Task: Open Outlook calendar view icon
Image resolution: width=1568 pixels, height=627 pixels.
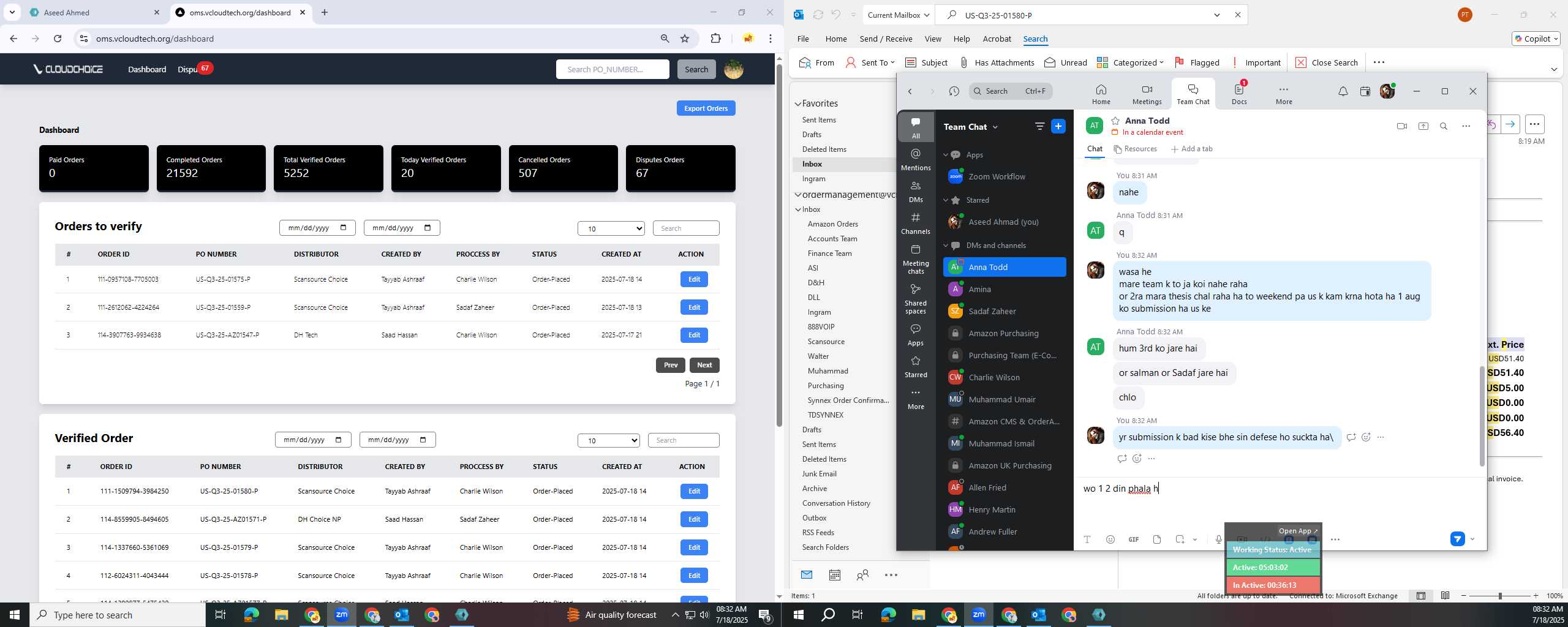Action: click(834, 575)
